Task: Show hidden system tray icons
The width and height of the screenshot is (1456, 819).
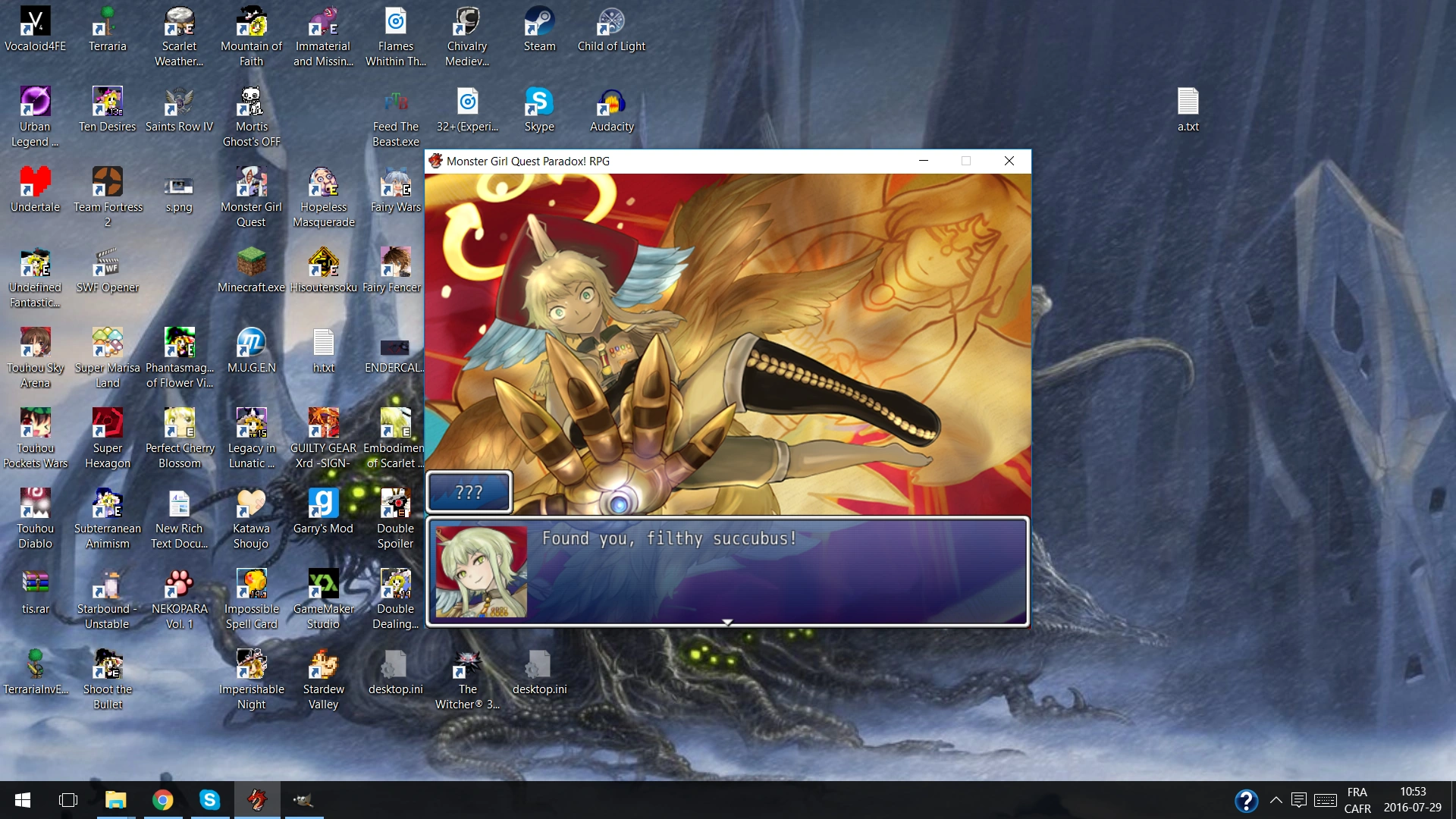Action: coord(1276,800)
